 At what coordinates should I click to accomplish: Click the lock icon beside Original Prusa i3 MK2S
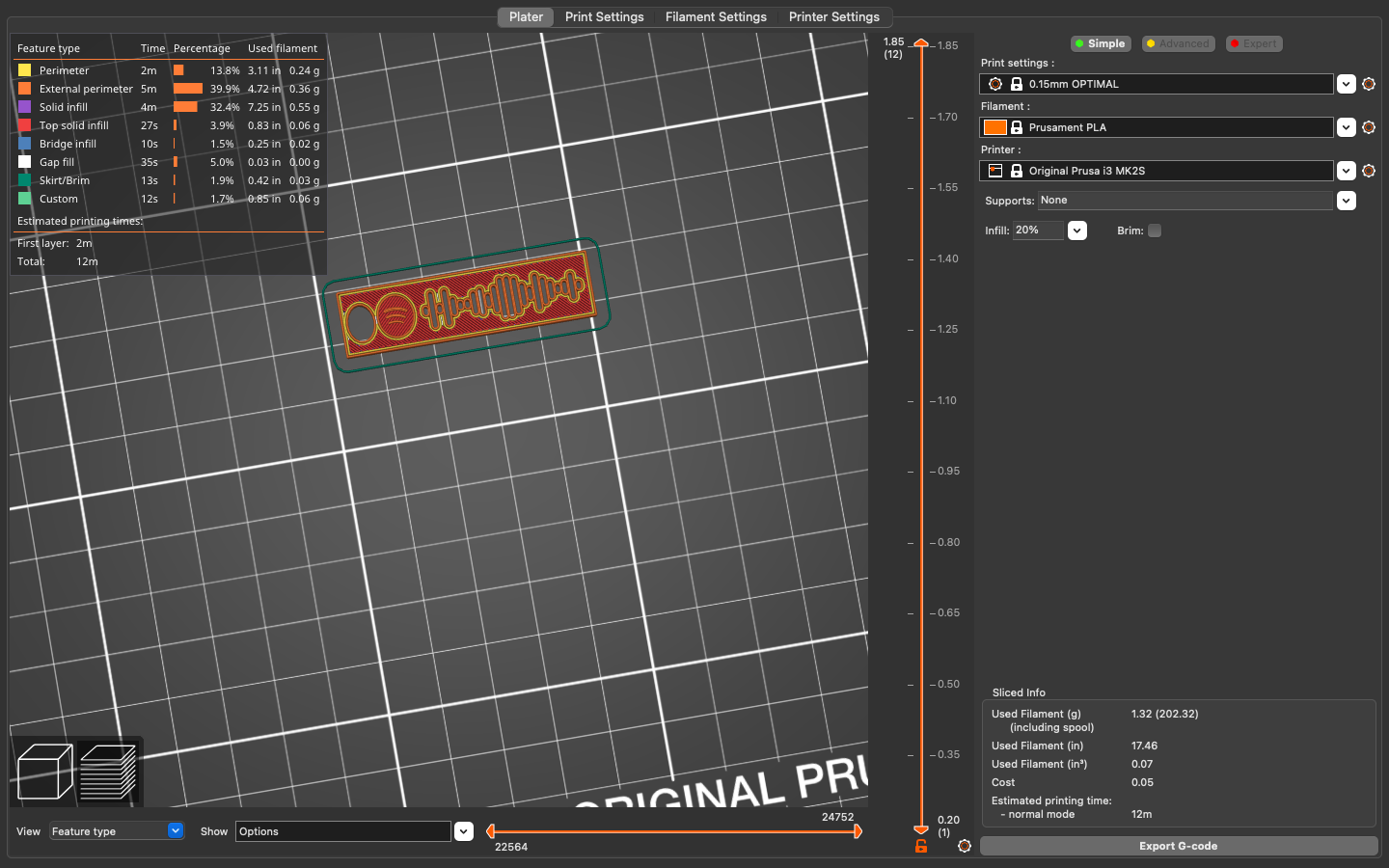(1017, 171)
